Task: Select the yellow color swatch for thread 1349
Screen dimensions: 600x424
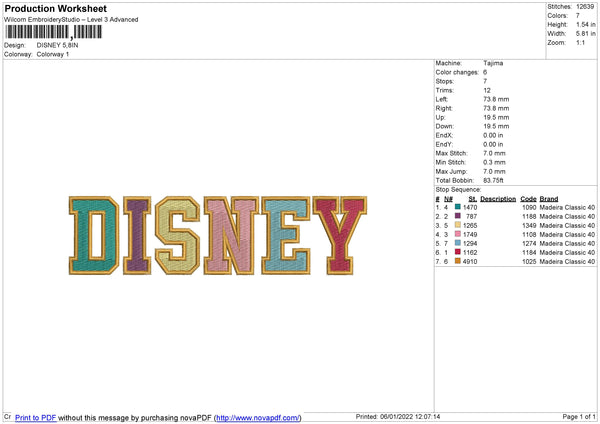Action: coord(458,225)
